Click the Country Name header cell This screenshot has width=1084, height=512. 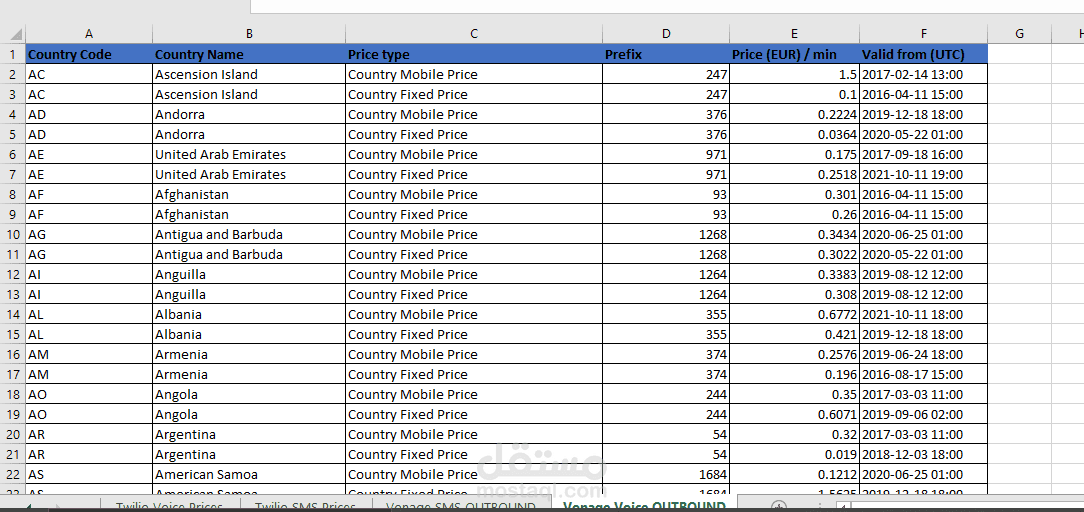249,54
